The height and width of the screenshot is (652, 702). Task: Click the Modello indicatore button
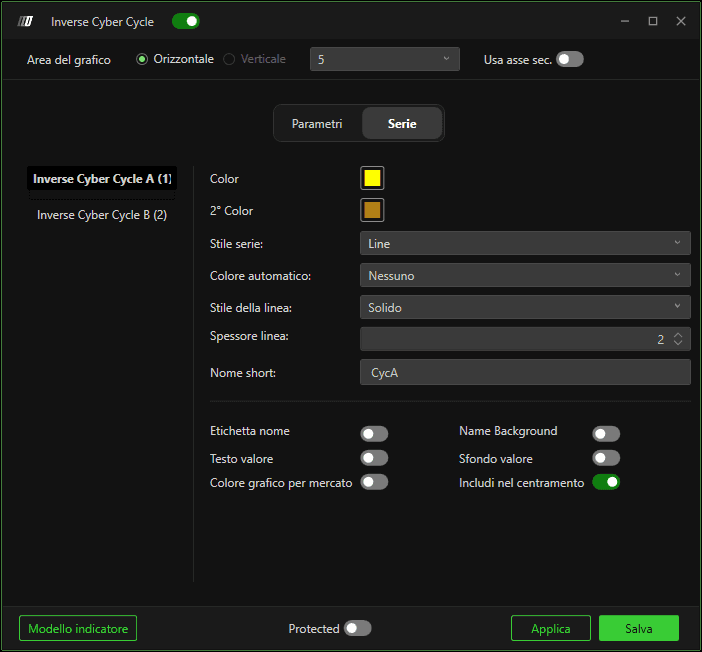point(78,628)
